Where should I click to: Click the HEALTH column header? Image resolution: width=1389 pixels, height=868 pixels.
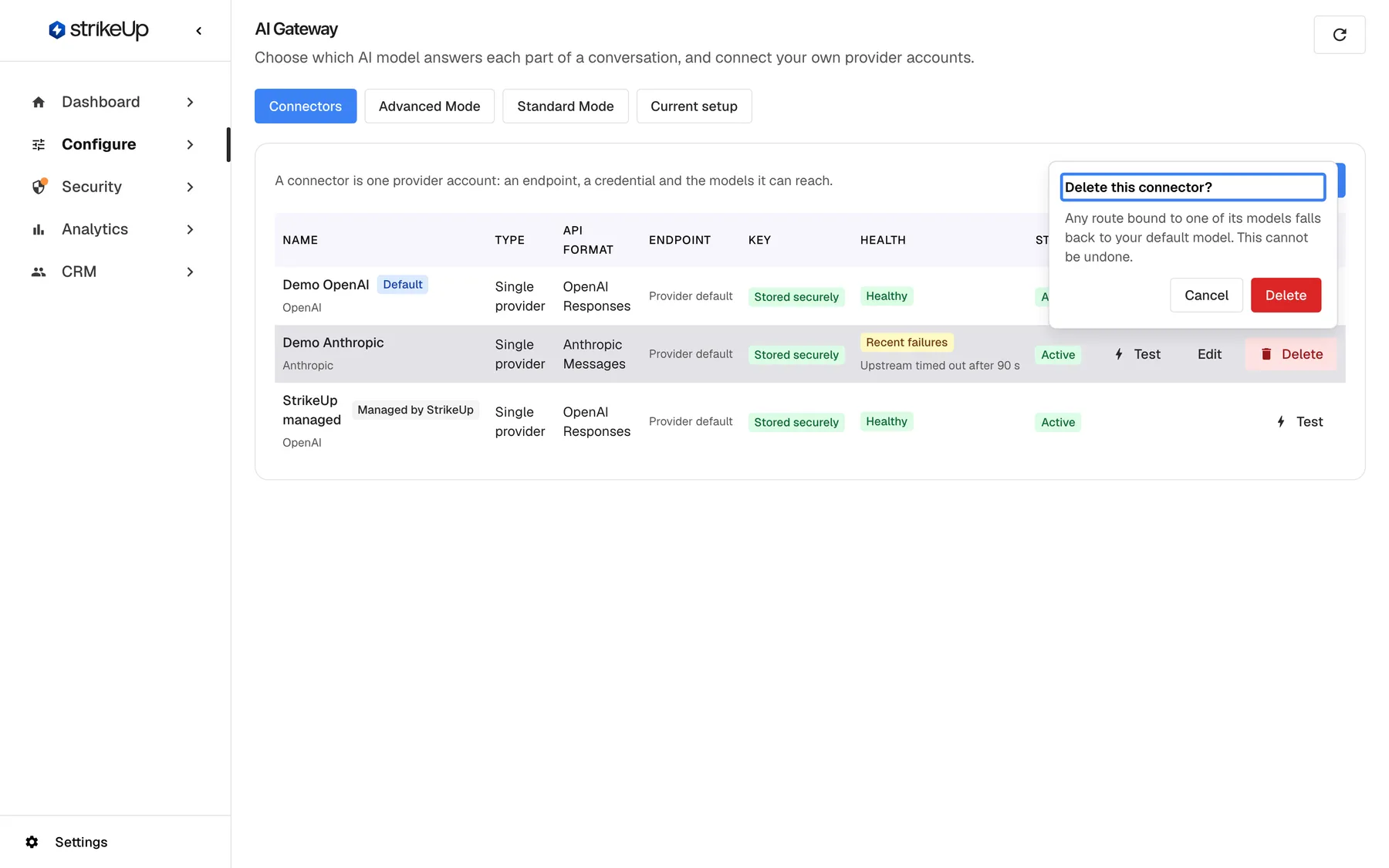(883, 240)
